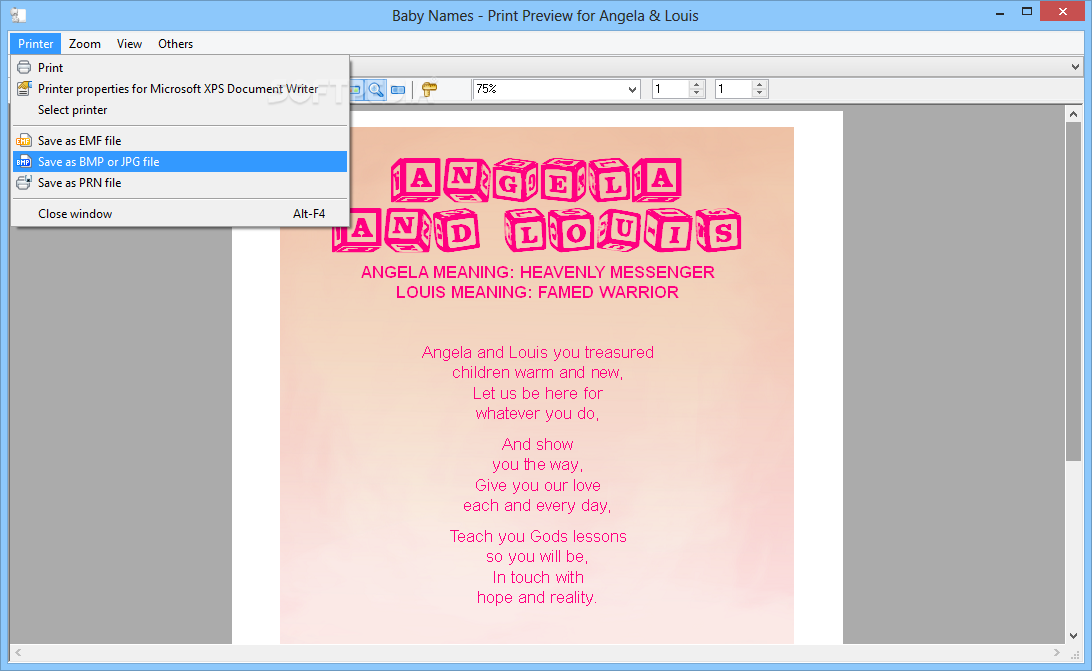Click the printer icon beside Print
The height and width of the screenshot is (671, 1092).
coord(24,68)
